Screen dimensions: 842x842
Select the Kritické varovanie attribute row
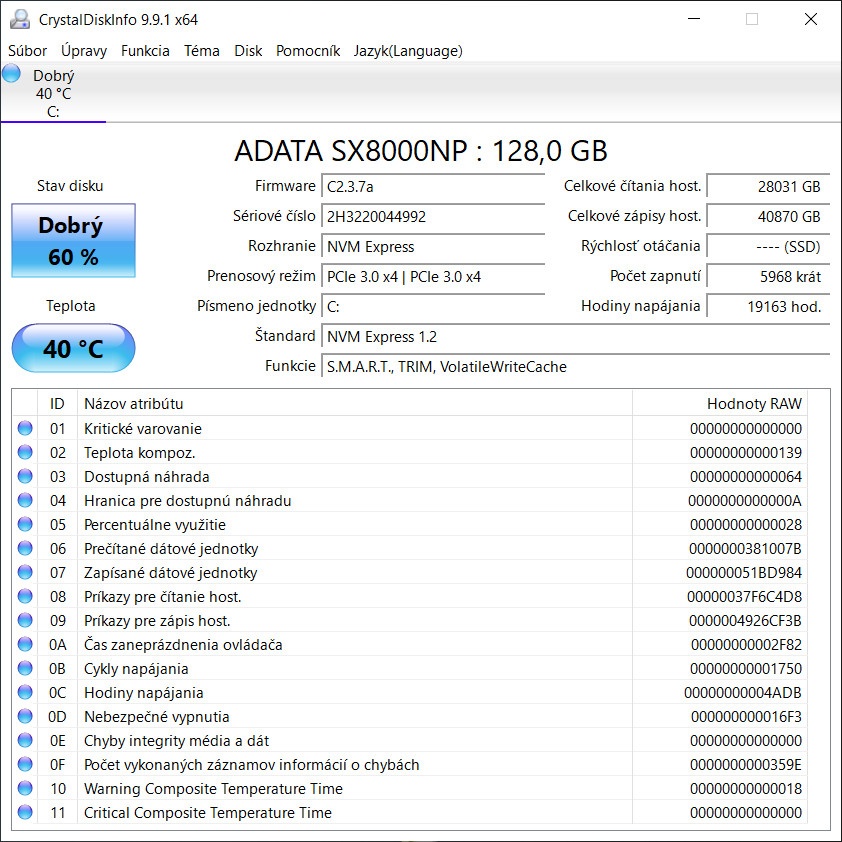point(410,429)
